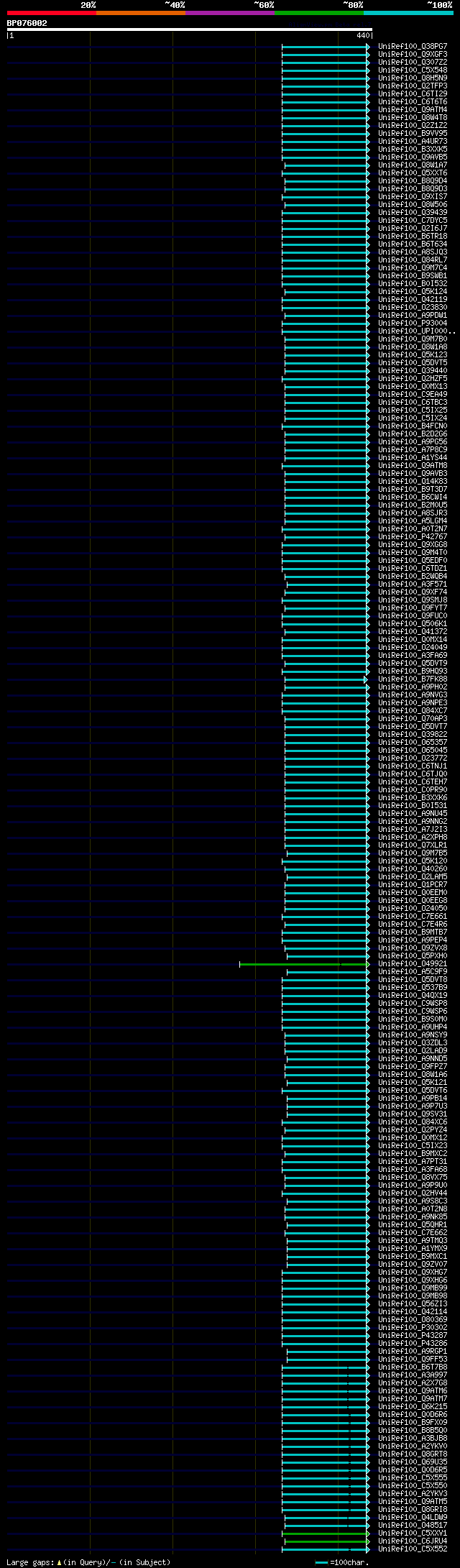460x1568 pixels.
Task: Select hit label UniRef100_A3A997
Action: [x=413, y=1375]
